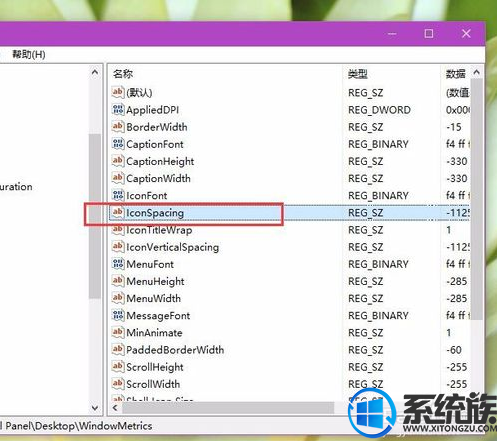Click the 数据 column header

tap(455, 74)
